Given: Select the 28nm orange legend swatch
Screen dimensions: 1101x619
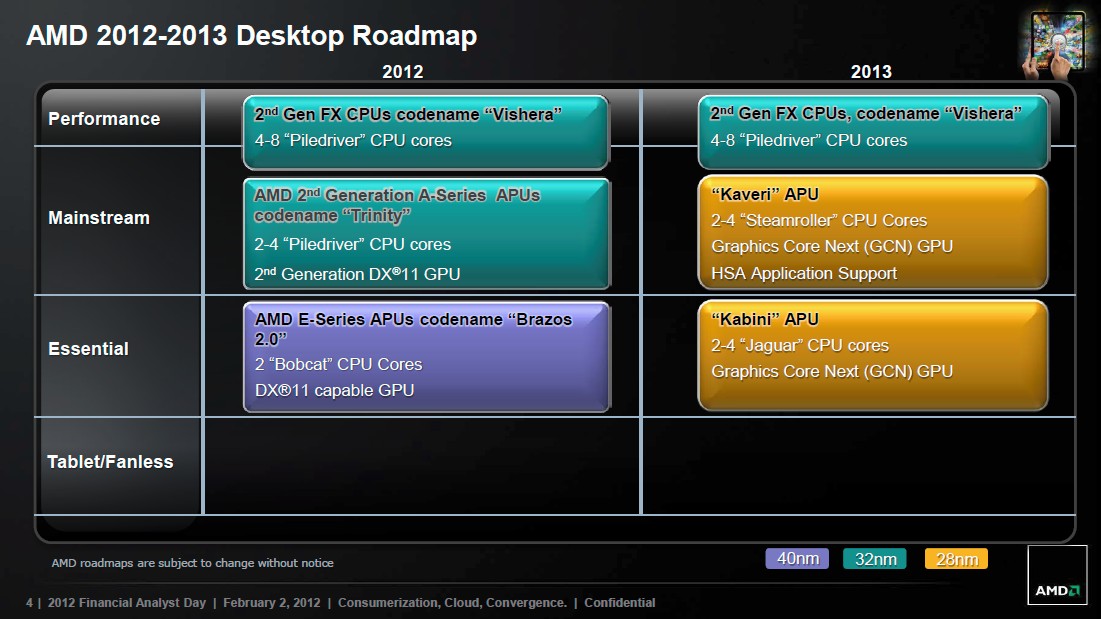Looking at the screenshot, I should point(956,559).
